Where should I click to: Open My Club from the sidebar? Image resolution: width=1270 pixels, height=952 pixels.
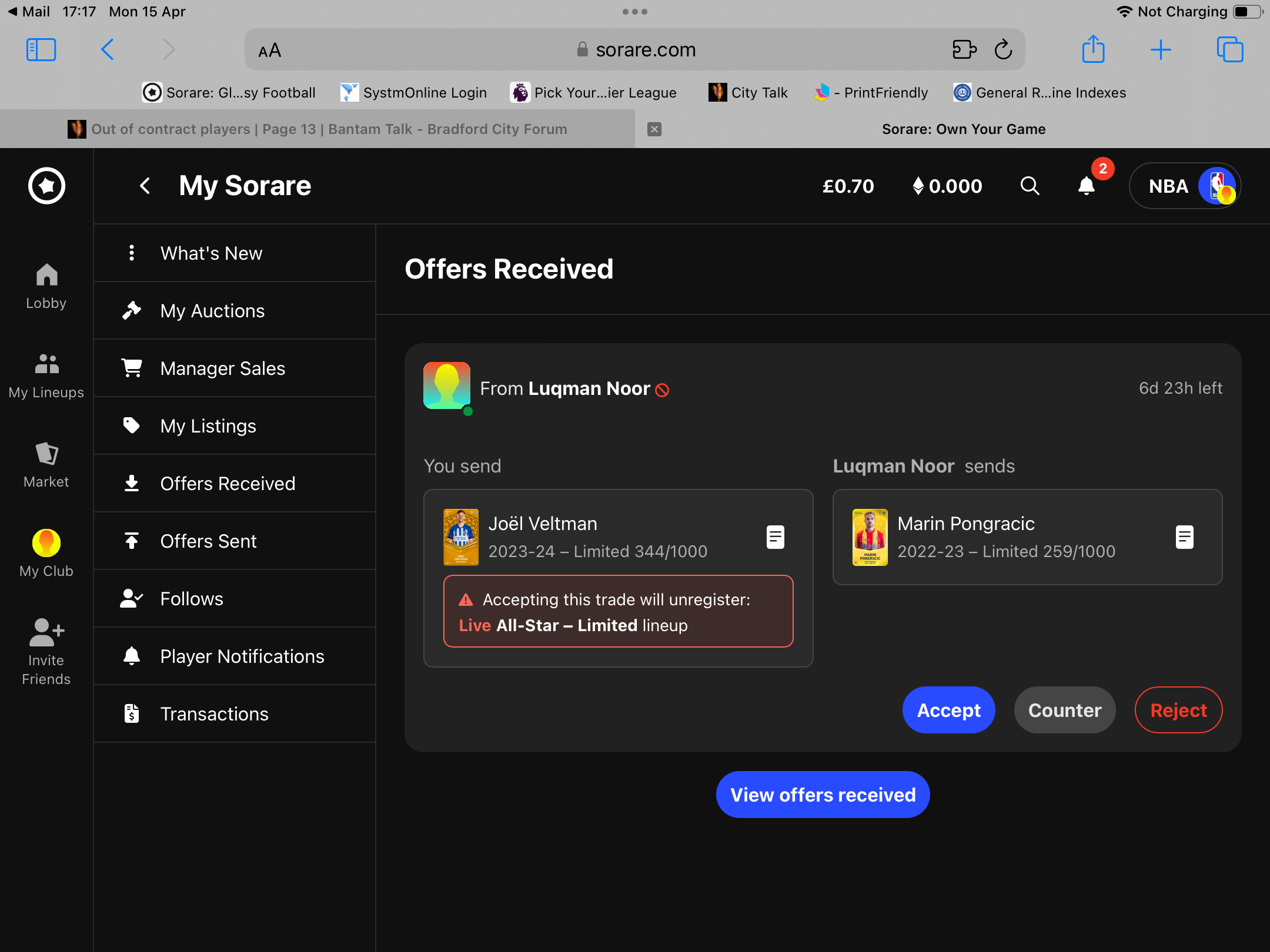[46, 554]
